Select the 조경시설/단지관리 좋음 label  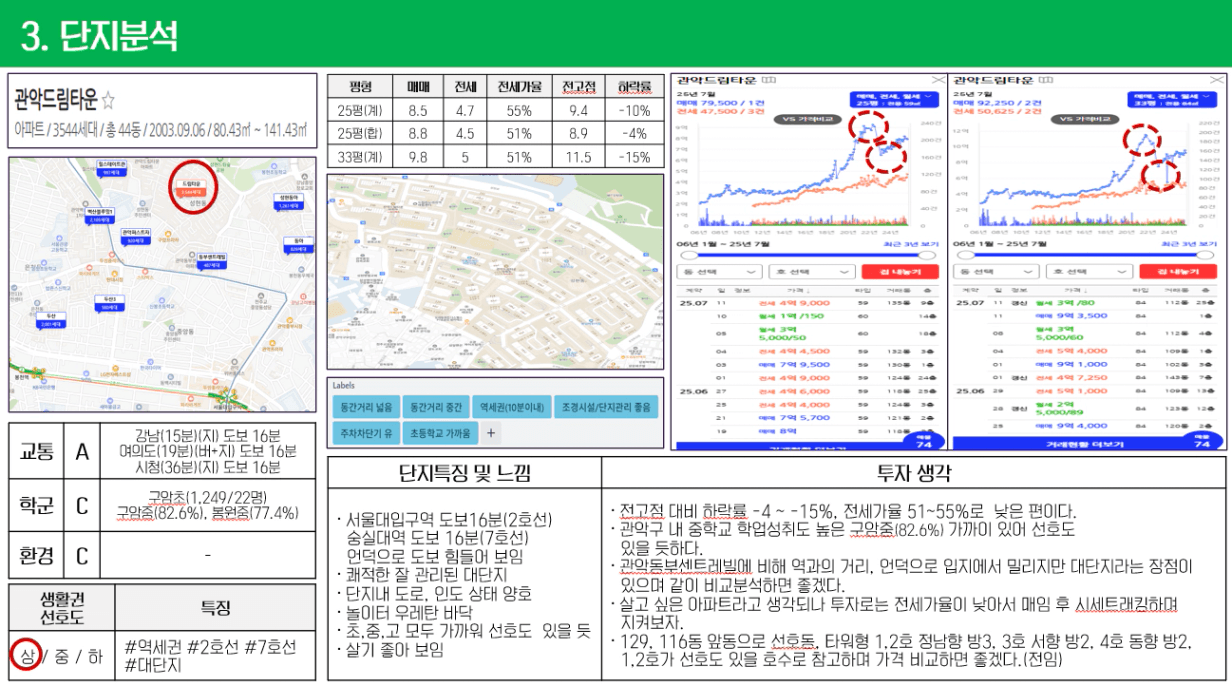tap(604, 407)
